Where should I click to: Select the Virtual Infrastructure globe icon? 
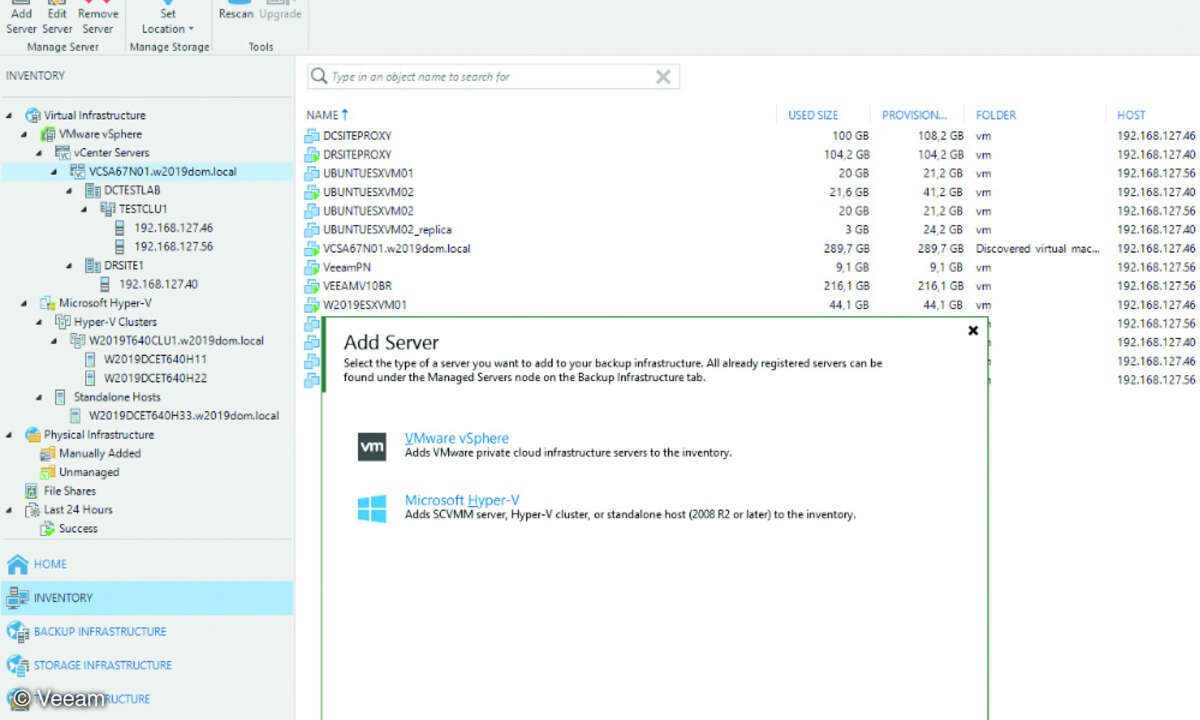point(33,115)
